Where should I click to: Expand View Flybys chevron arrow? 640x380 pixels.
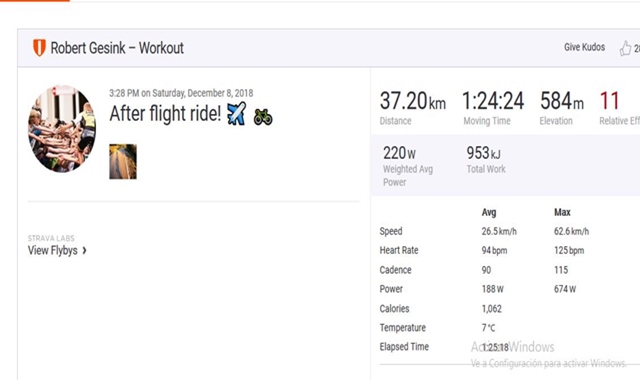click(84, 250)
